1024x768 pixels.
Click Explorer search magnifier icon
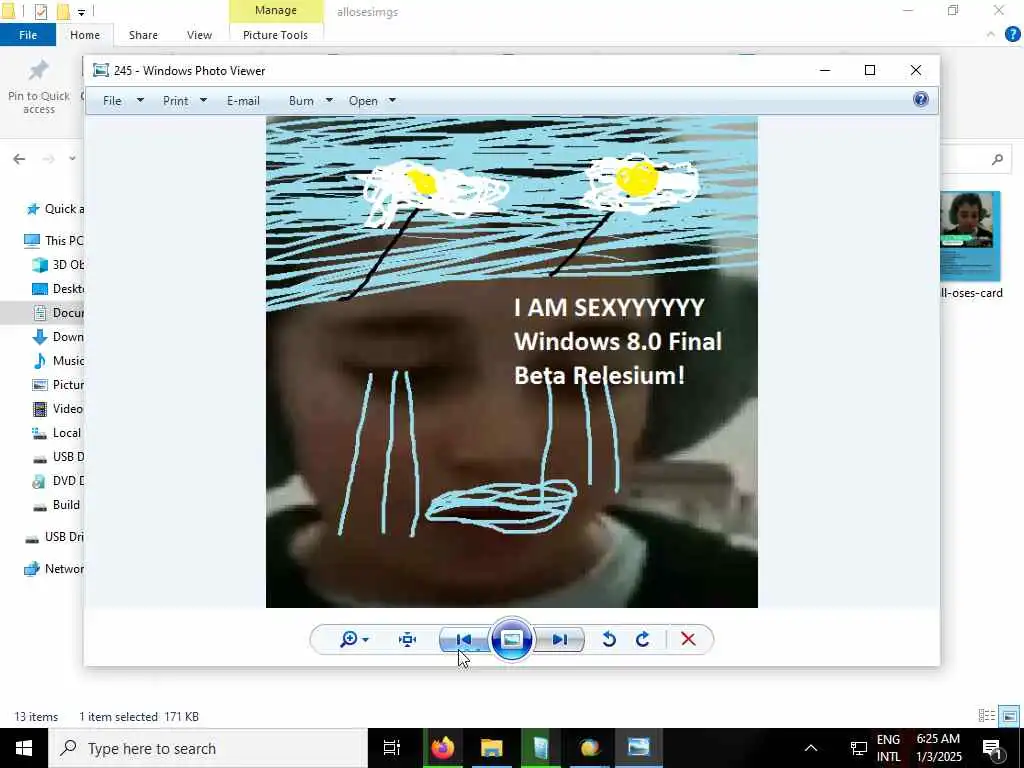997,159
